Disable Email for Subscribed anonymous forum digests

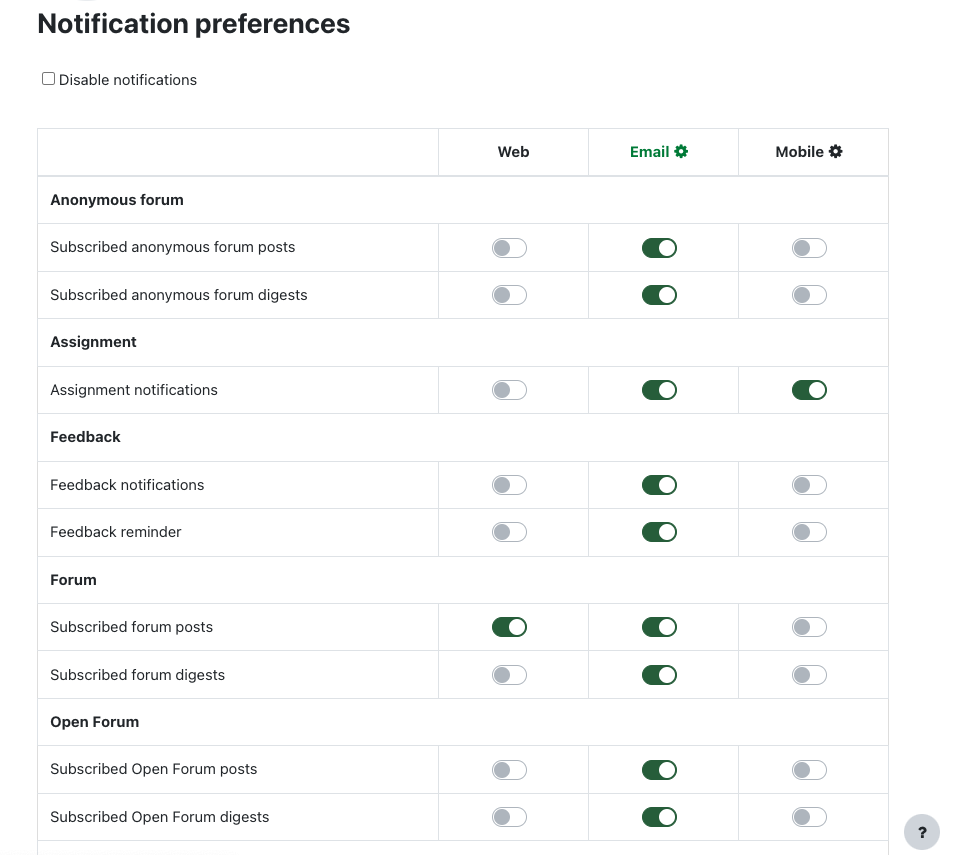(x=659, y=295)
